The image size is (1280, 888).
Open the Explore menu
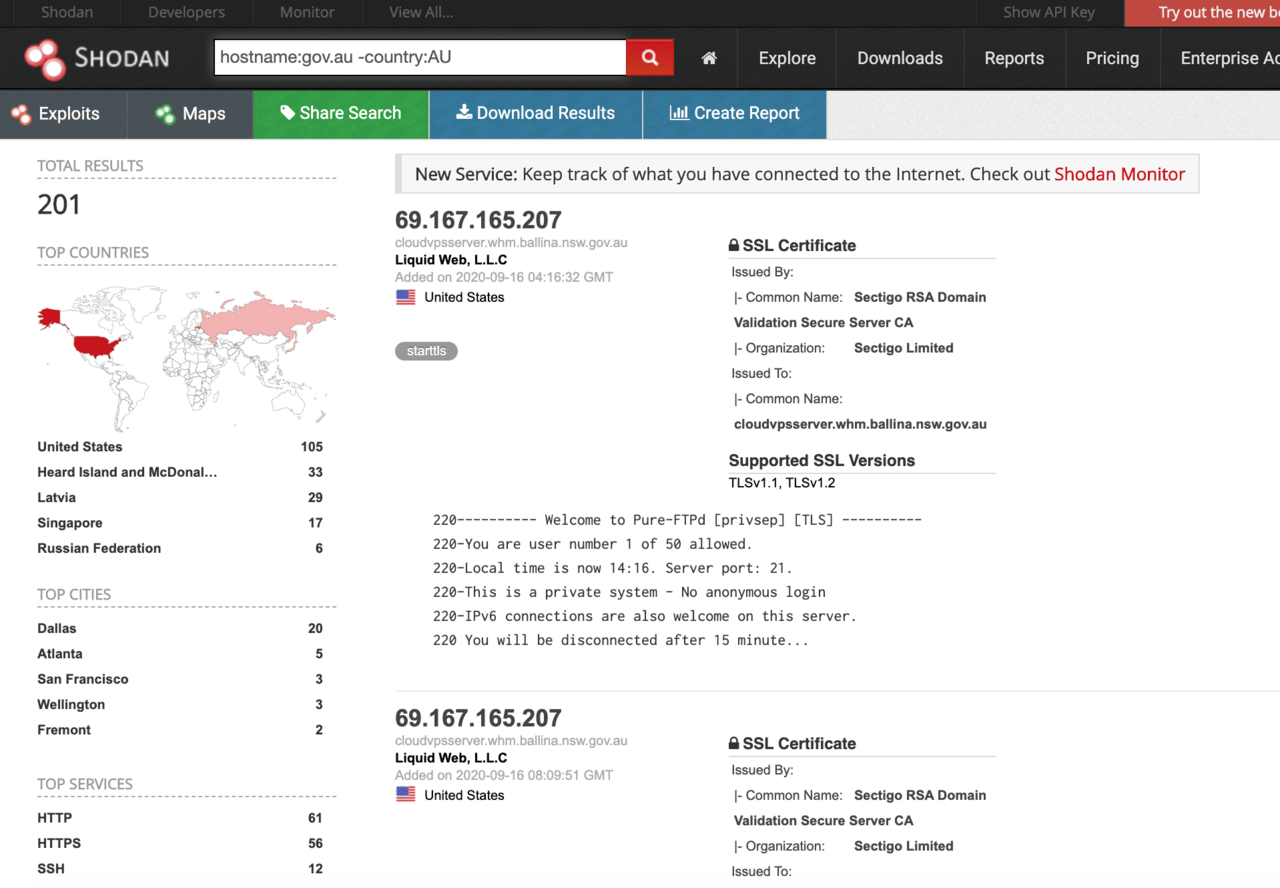click(787, 58)
